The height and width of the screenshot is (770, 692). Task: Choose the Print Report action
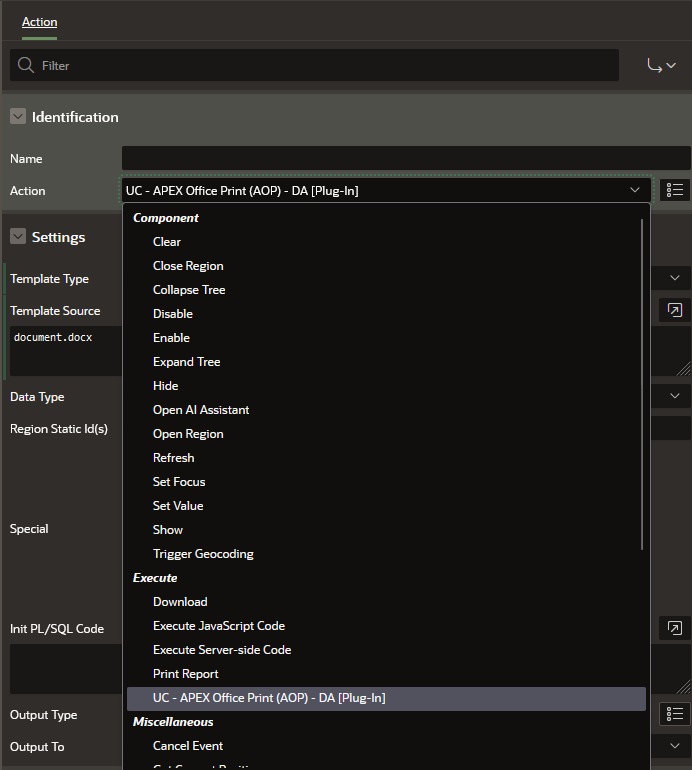pyautogui.click(x=186, y=674)
